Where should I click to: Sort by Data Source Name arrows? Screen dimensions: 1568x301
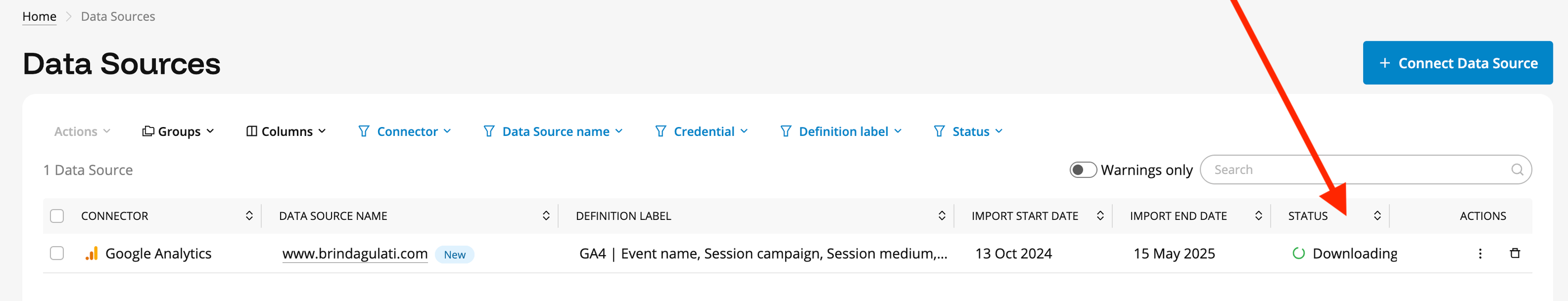click(545, 216)
